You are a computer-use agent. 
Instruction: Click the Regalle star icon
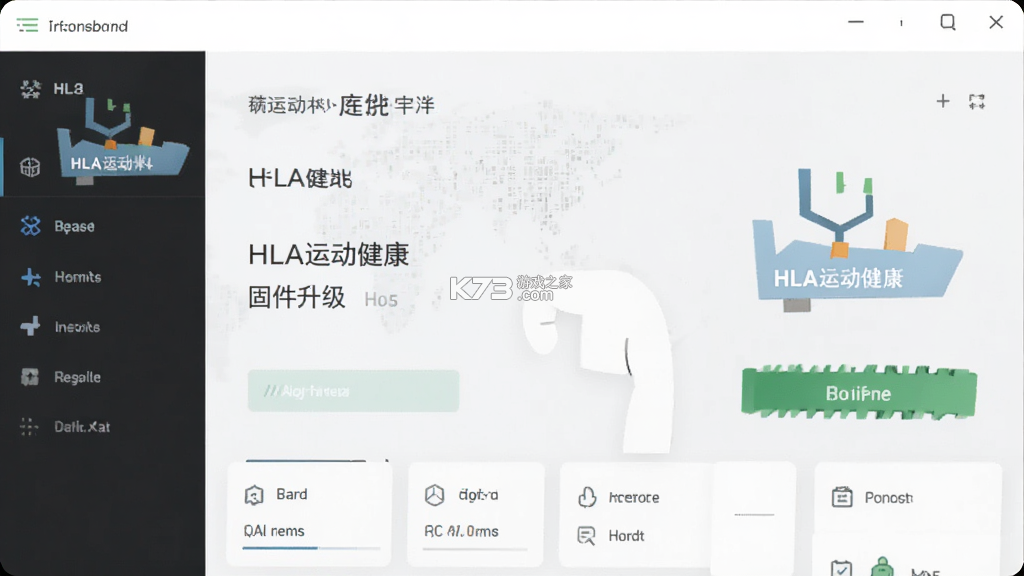[30, 377]
